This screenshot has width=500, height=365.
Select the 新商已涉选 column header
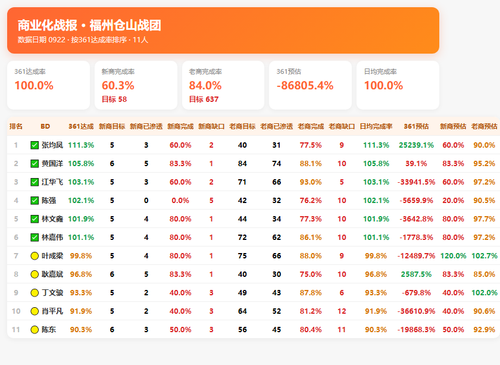[x=146, y=126]
